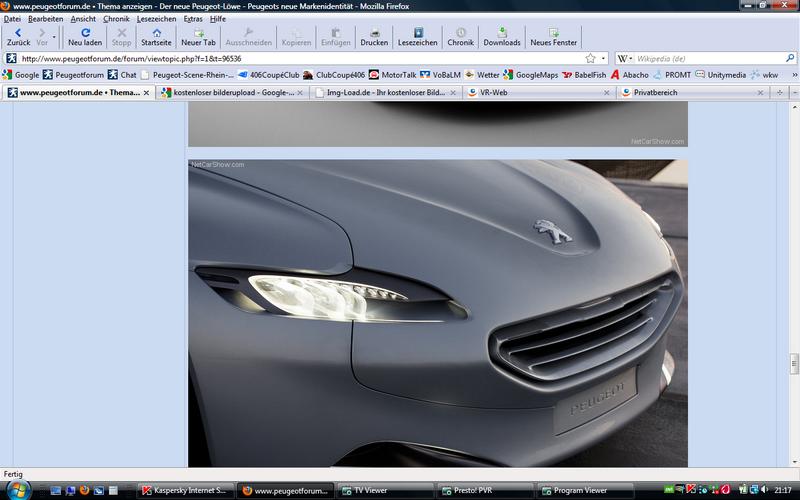The width and height of the screenshot is (800, 500).
Task: Open the Unitymedia bookmark
Action: pos(720,75)
